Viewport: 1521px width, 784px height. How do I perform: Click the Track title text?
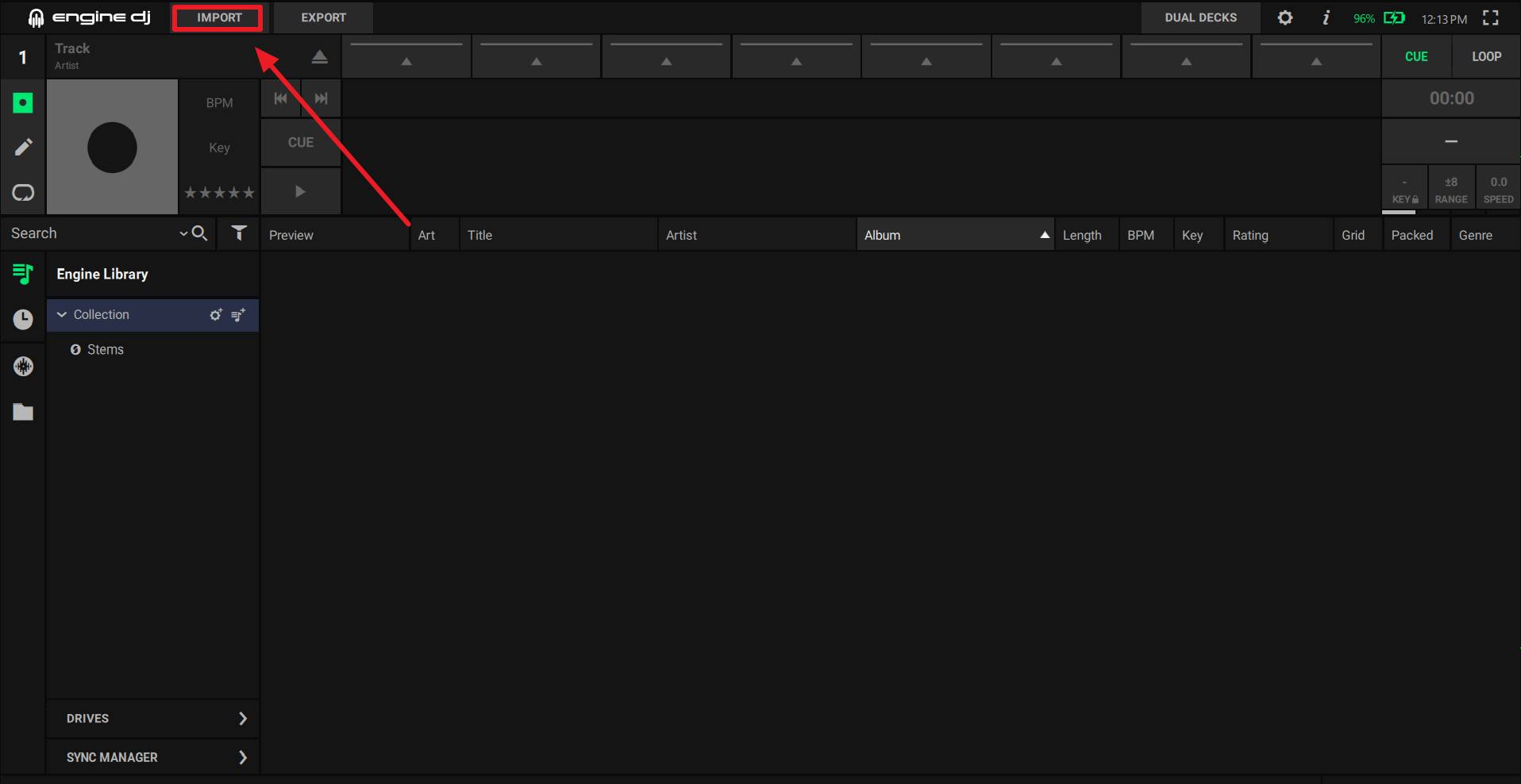72,48
